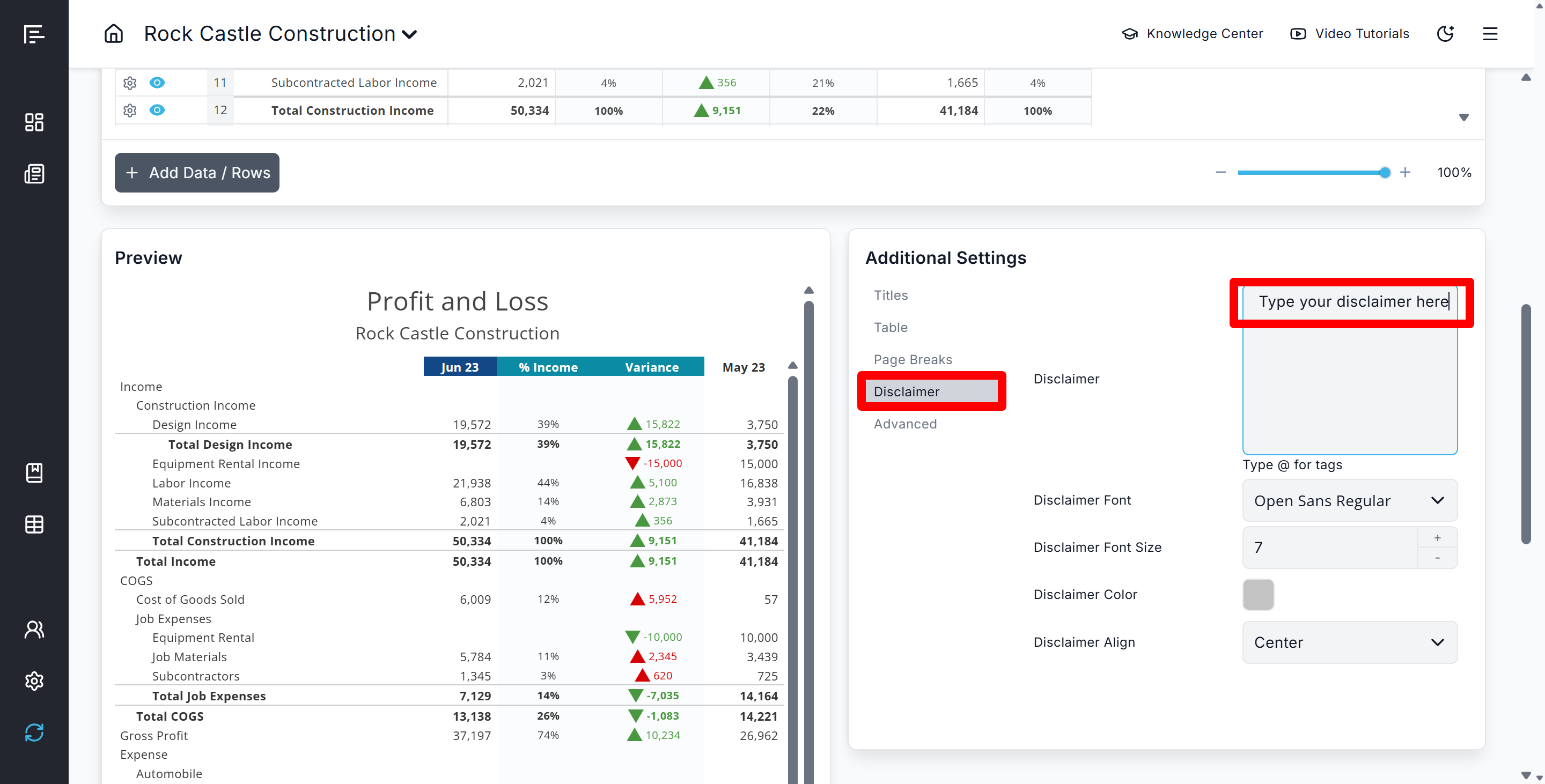Click the Disclaimer Color swatch
The width and height of the screenshot is (1545, 784).
coord(1257,595)
